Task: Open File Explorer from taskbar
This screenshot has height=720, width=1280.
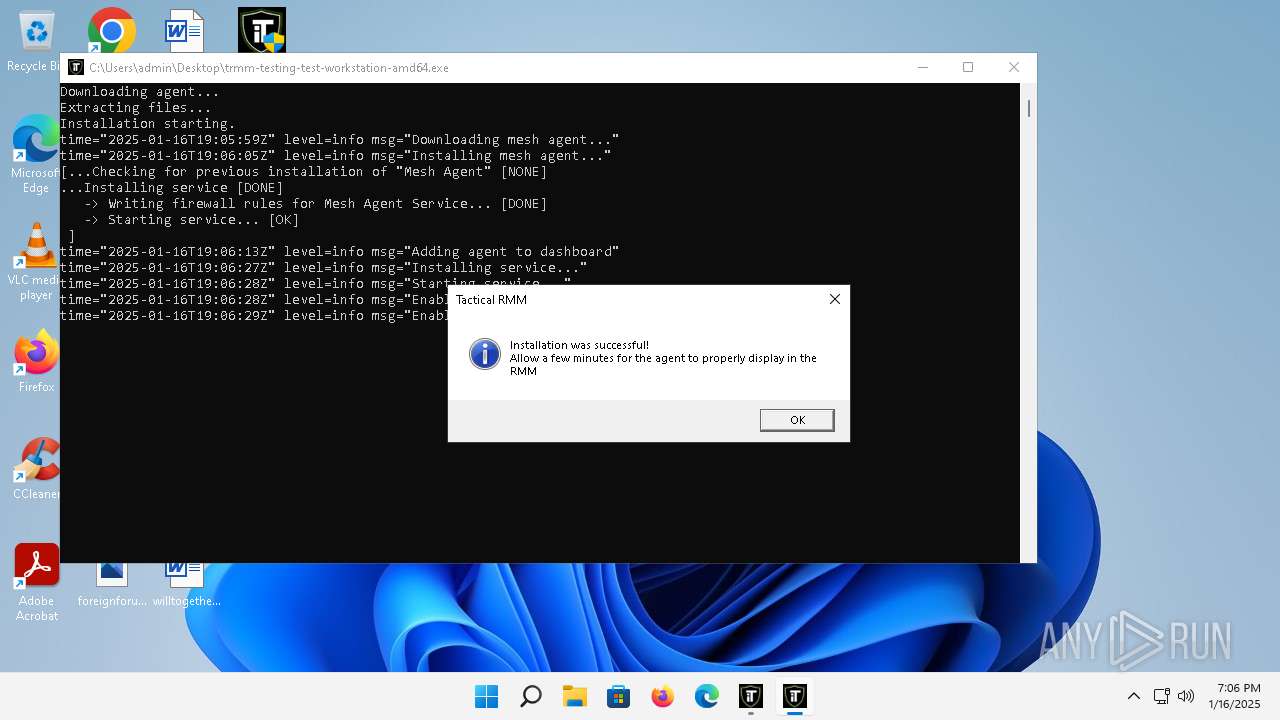Action: 575,696
